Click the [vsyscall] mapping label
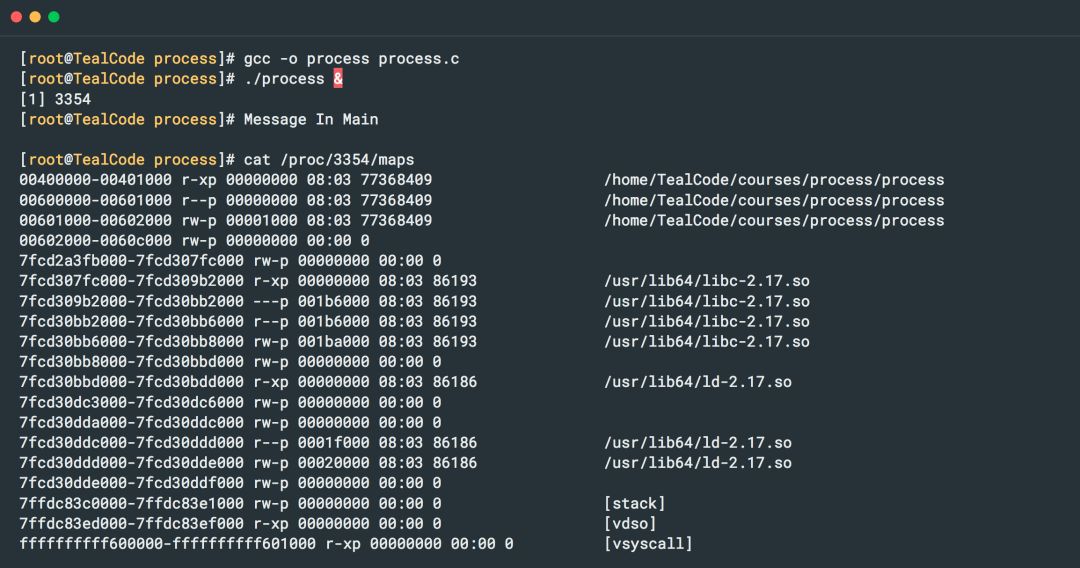 point(647,544)
